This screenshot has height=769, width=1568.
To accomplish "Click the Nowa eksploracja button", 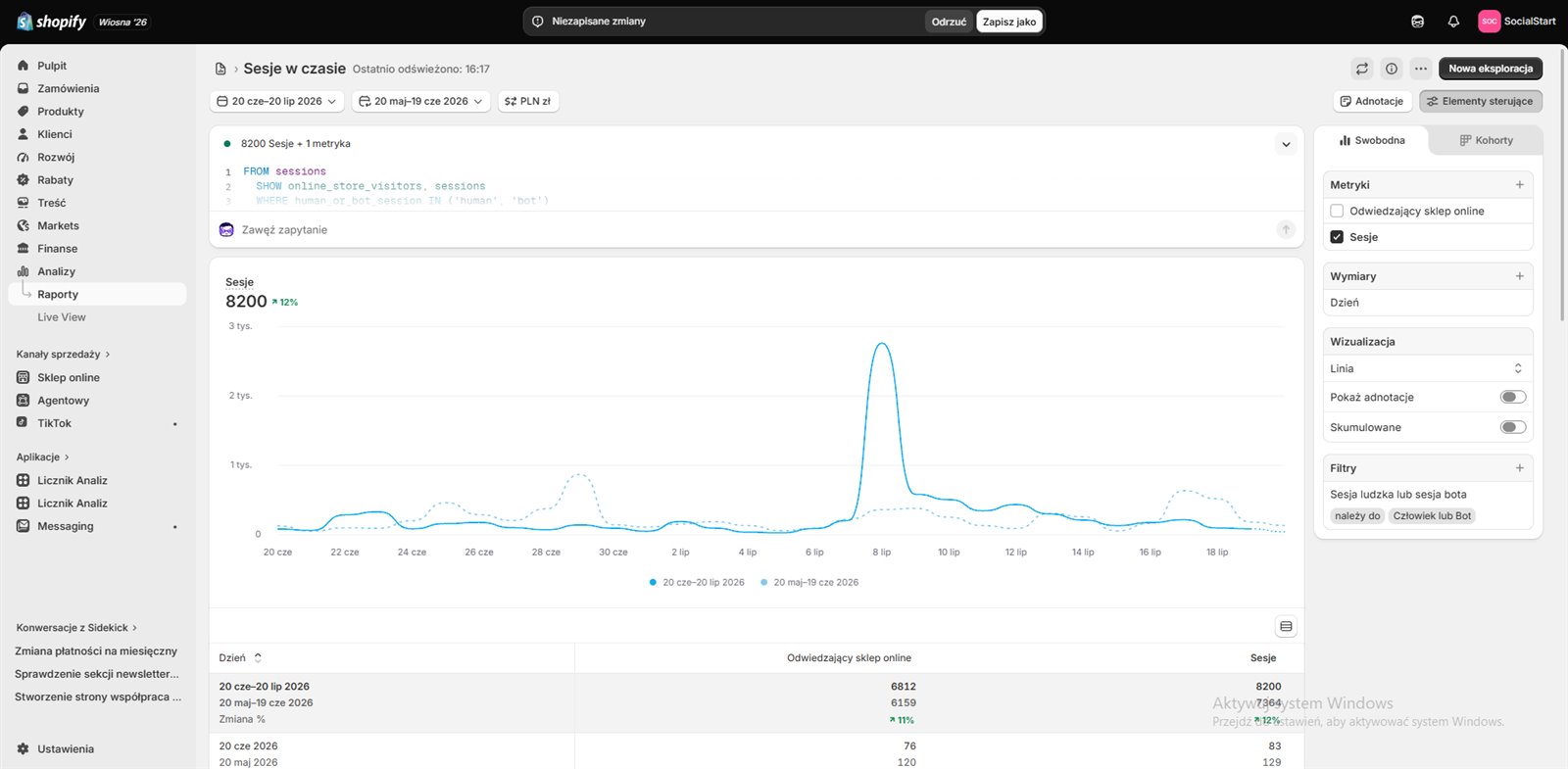I will pyautogui.click(x=1491, y=69).
